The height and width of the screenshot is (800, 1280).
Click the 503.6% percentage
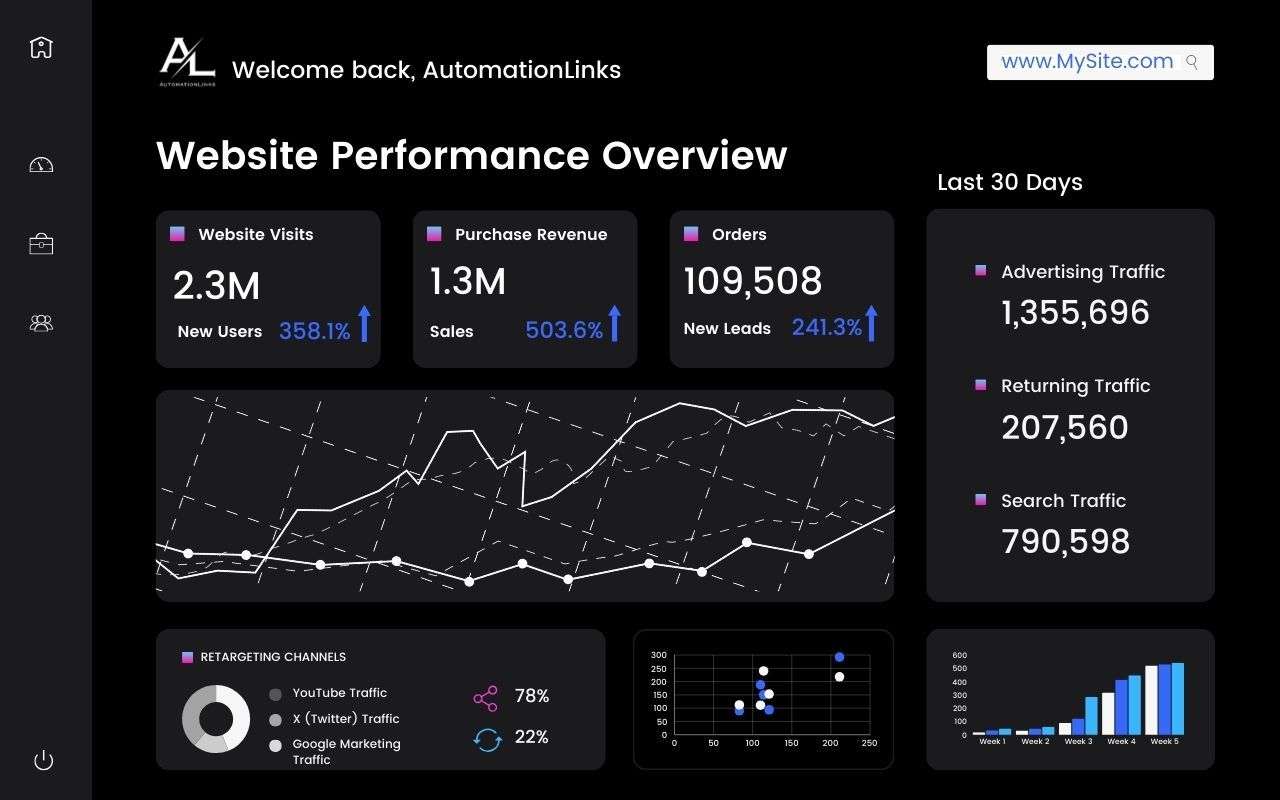coord(564,330)
